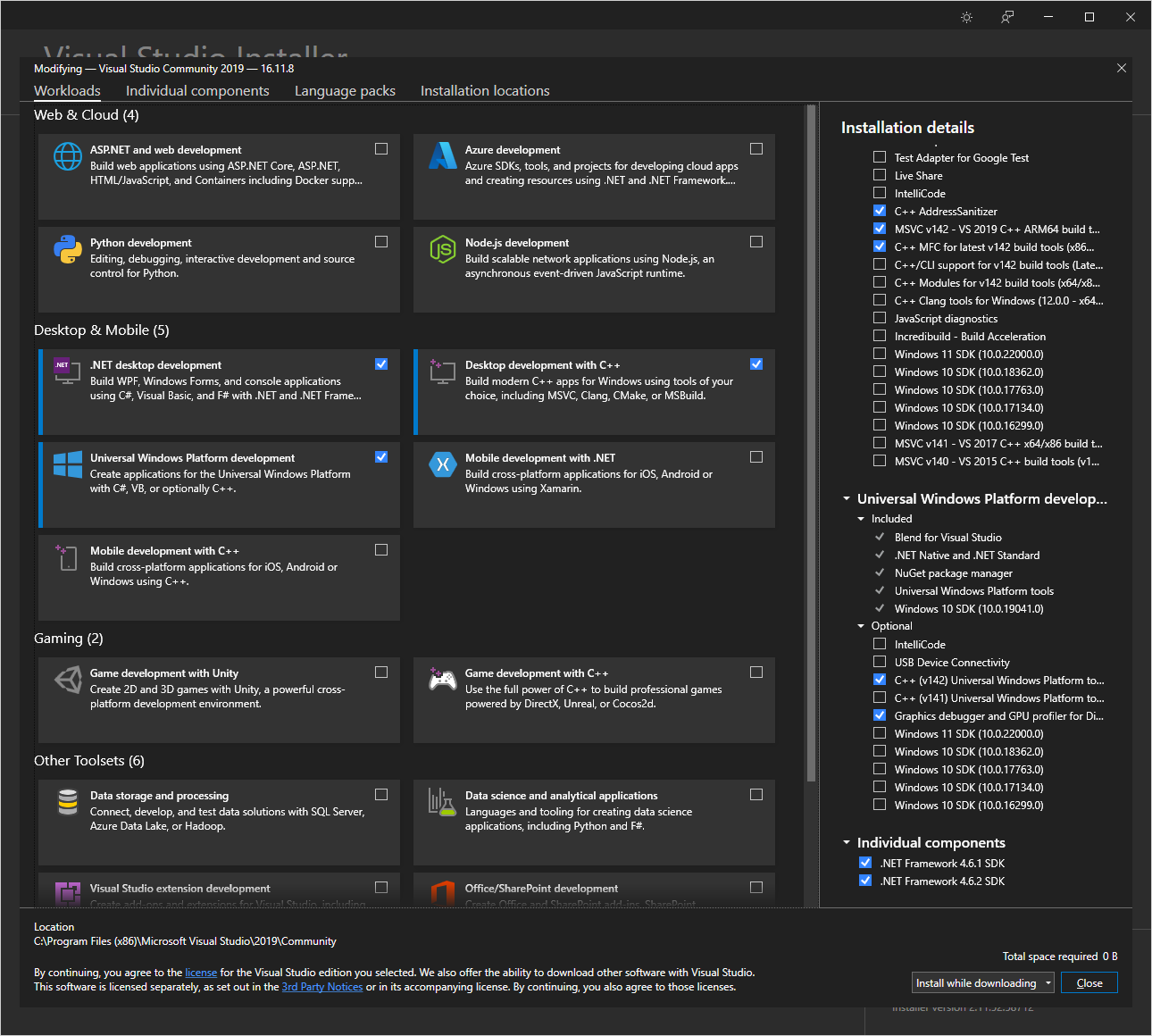Click the Location path text
Screen dimensions: 1152x1036
click(185, 941)
